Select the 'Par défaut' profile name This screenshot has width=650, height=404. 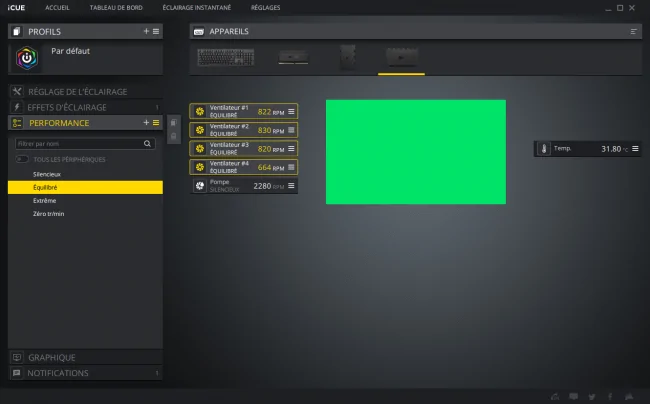click(x=70, y=51)
